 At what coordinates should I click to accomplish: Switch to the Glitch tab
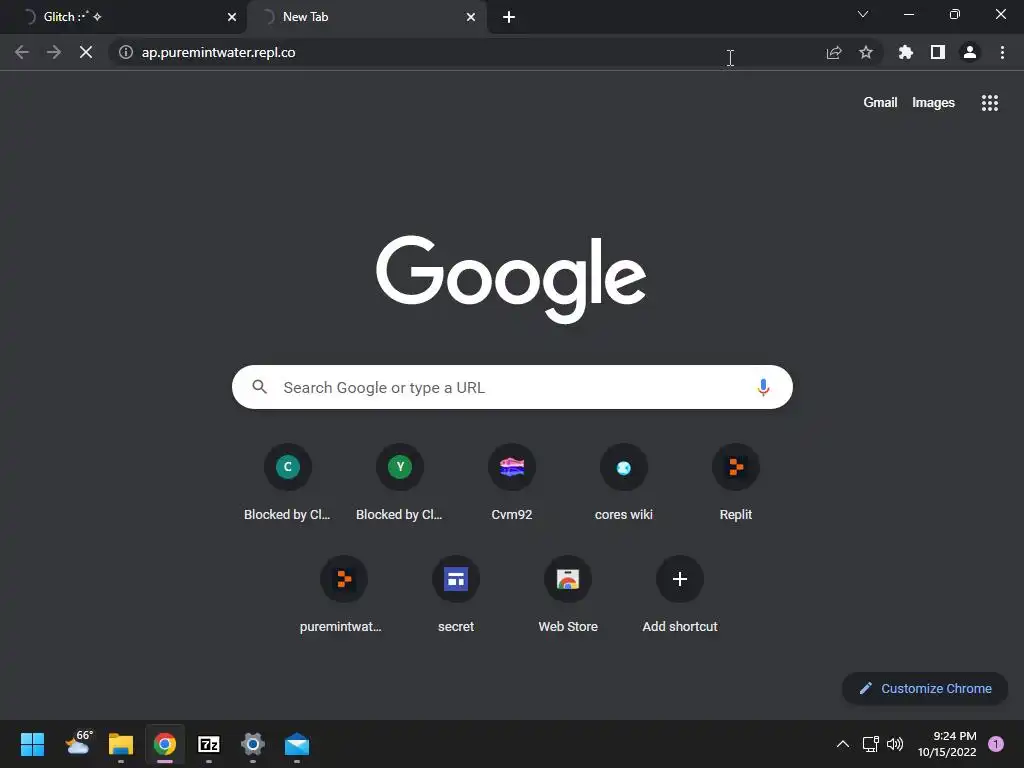123,17
